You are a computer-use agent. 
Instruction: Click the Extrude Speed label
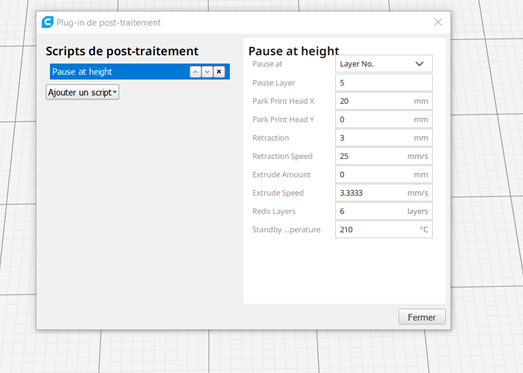[278, 193]
